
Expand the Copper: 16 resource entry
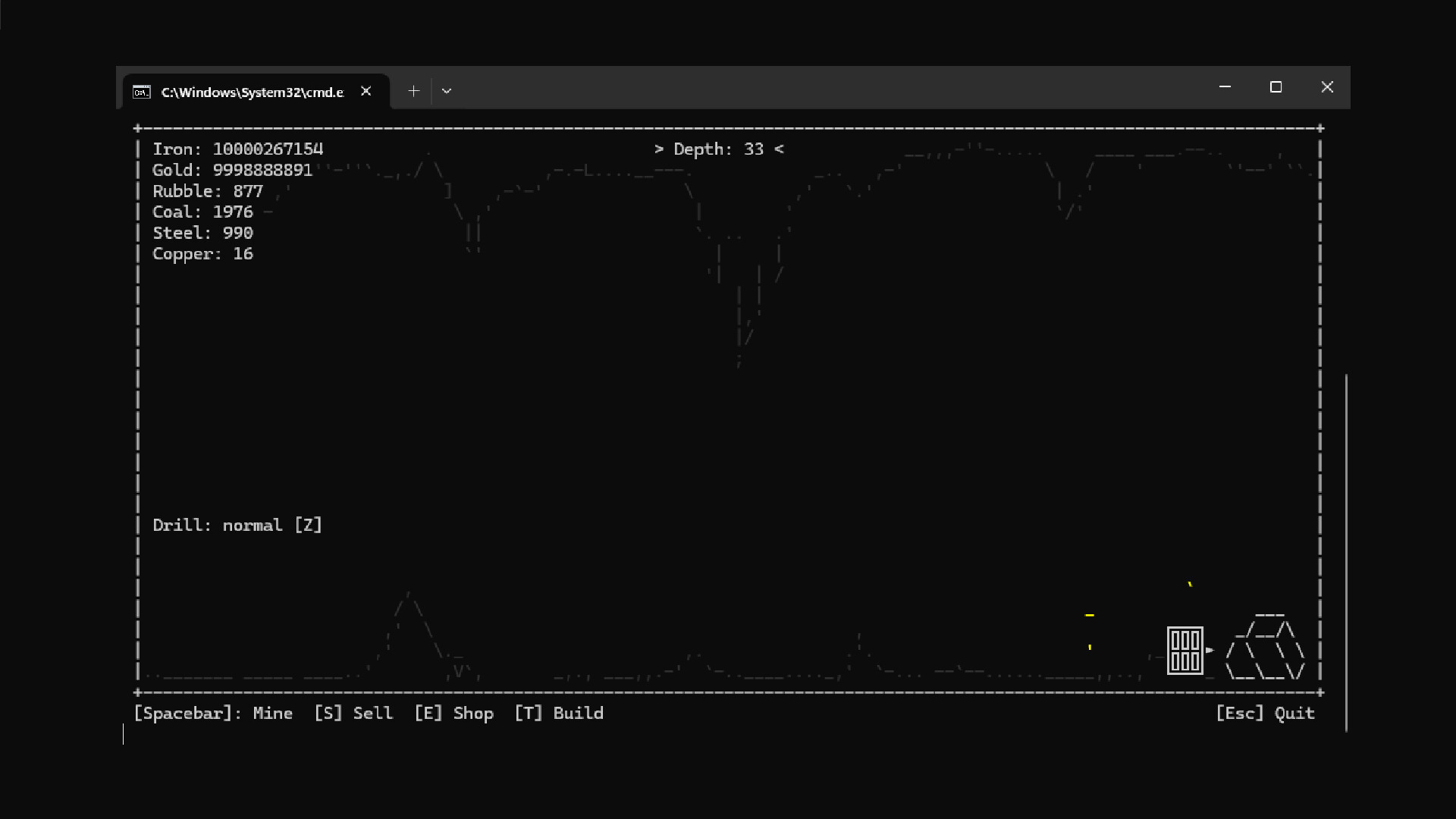tap(202, 253)
